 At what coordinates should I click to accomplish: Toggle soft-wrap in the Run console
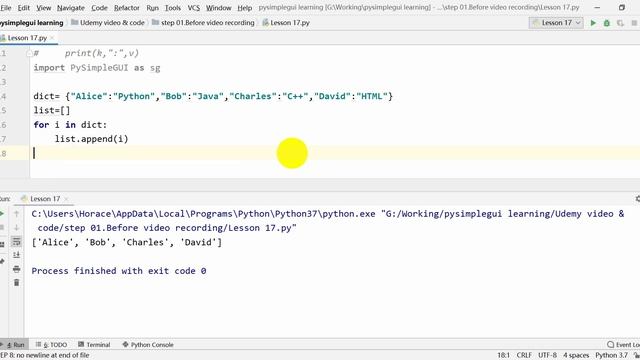point(16,241)
